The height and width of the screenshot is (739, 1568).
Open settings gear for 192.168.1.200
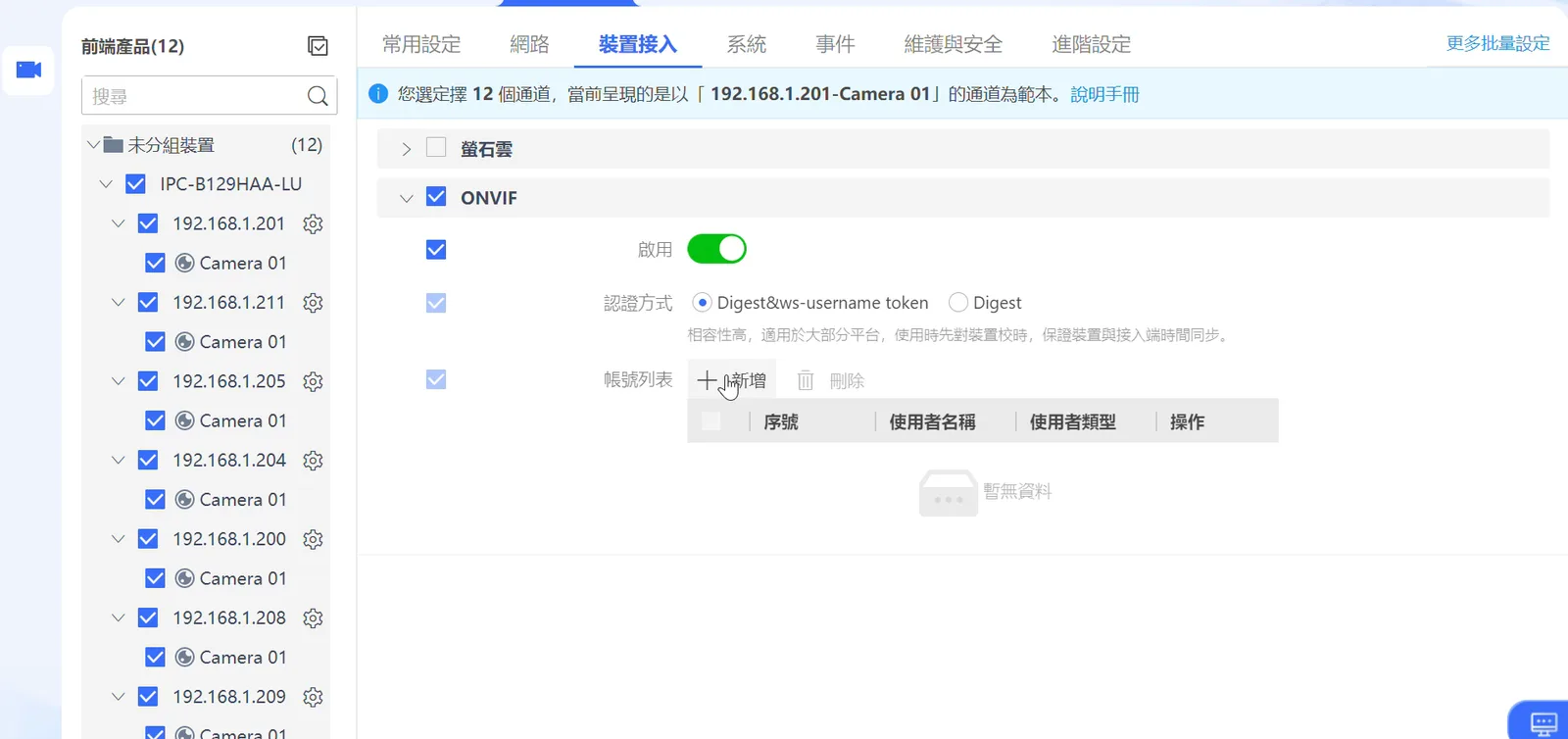313,539
